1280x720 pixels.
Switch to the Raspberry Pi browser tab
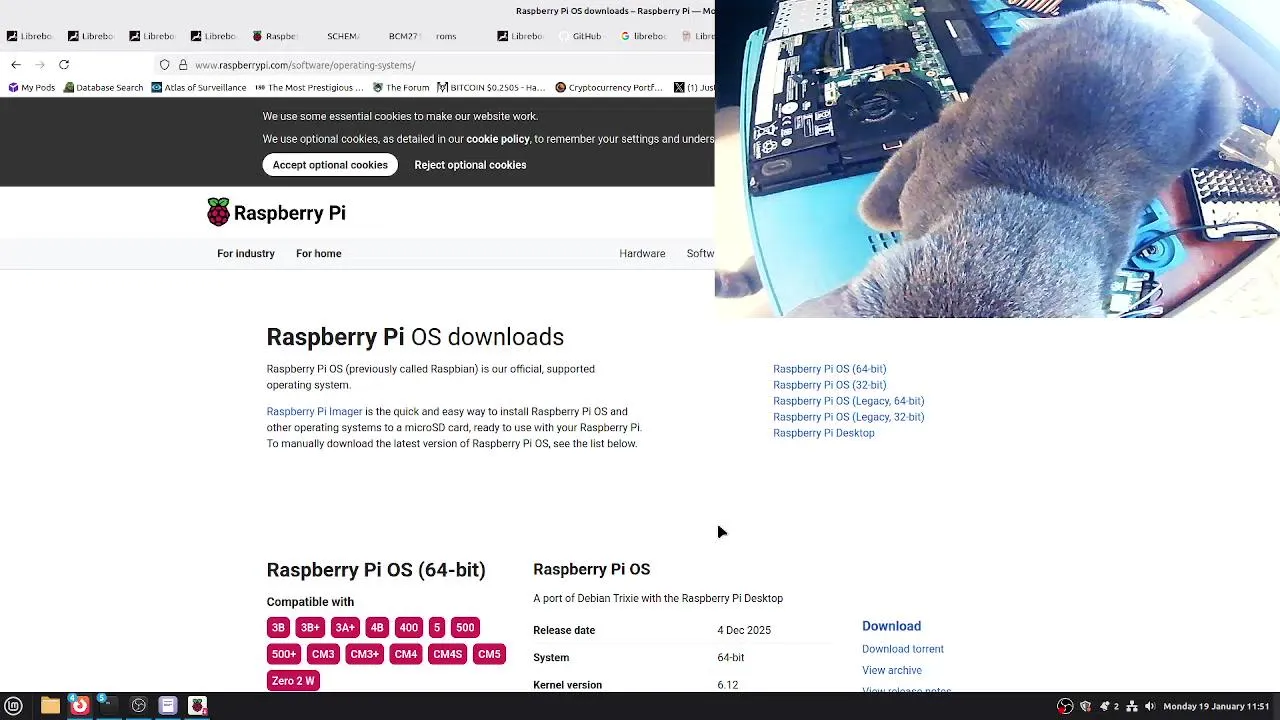[x=275, y=36]
